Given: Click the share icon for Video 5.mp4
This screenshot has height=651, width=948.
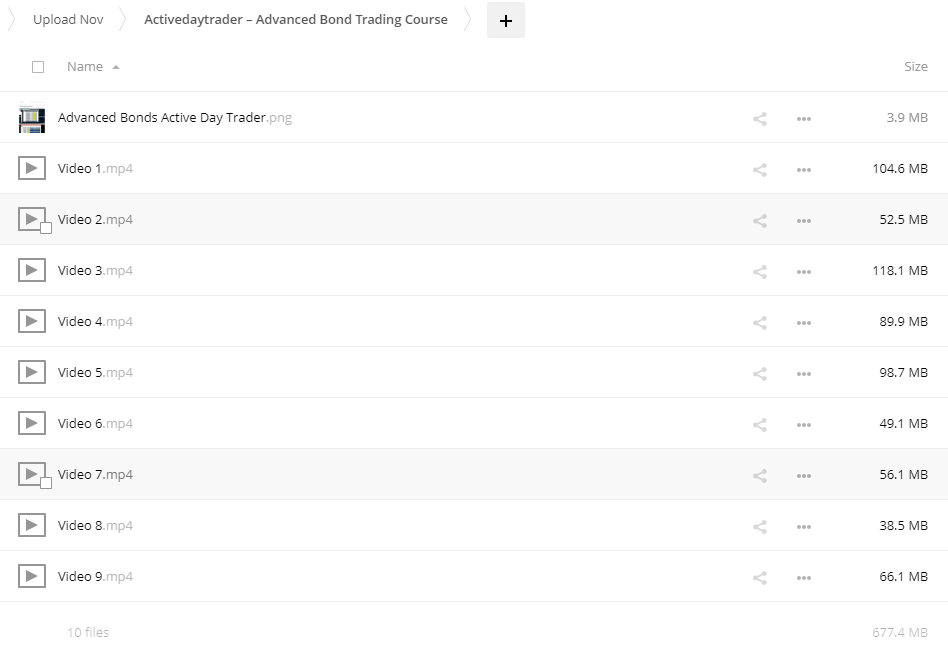Looking at the screenshot, I should click(760, 373).
